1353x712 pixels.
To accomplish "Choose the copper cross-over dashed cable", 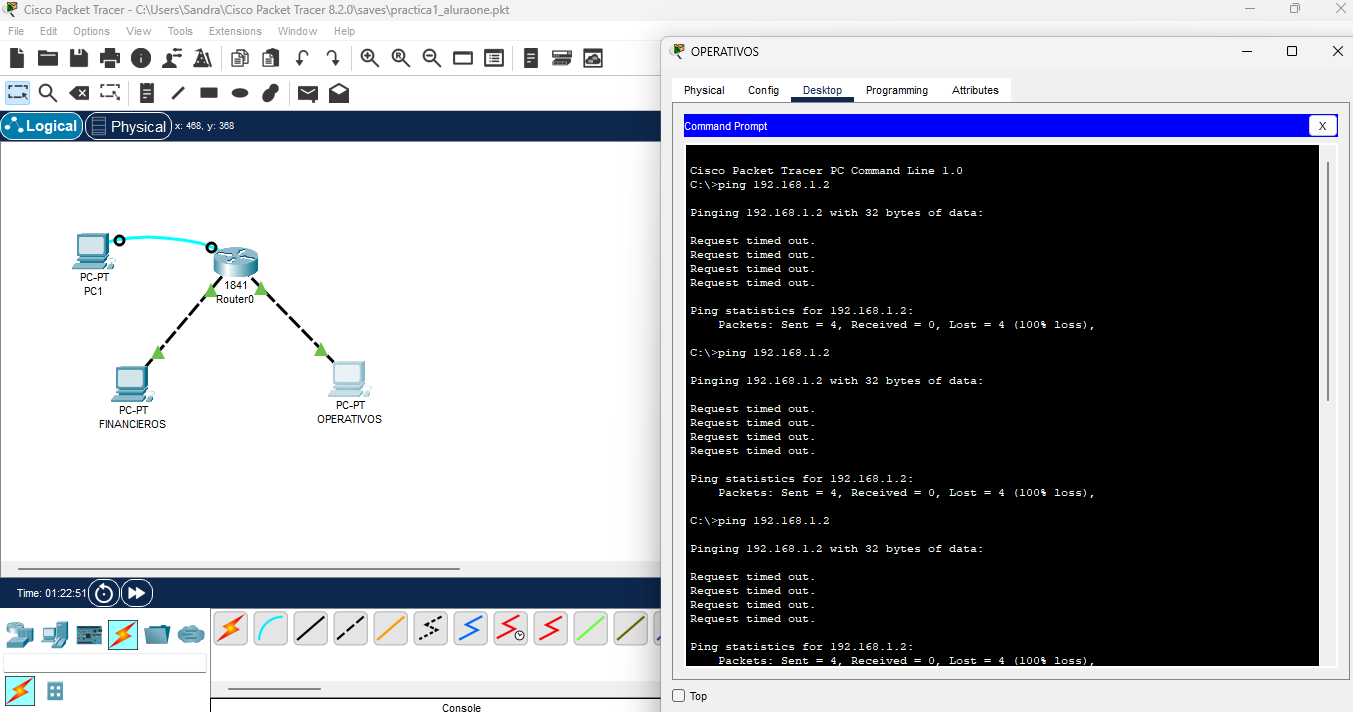I will (x=351, y=628).
